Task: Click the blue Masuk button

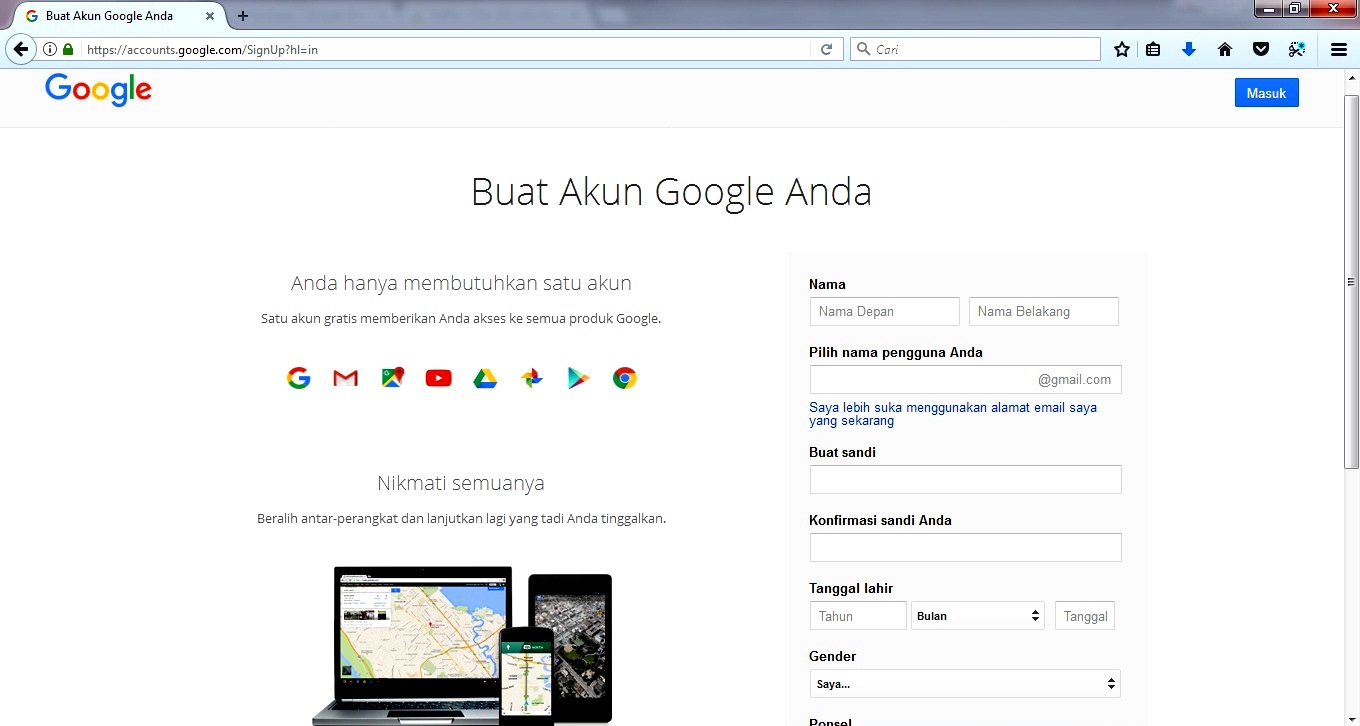Action: pyautogui.click(x=1266, y=92)
